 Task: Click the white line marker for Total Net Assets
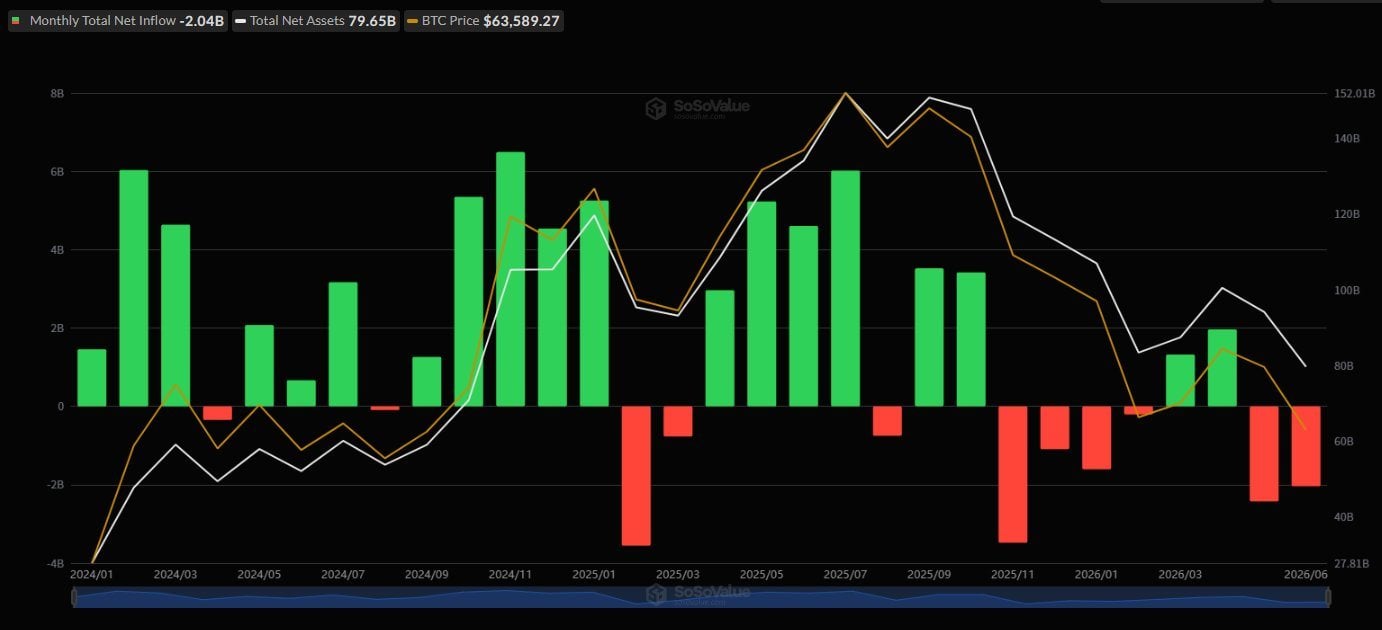[241, 20]
